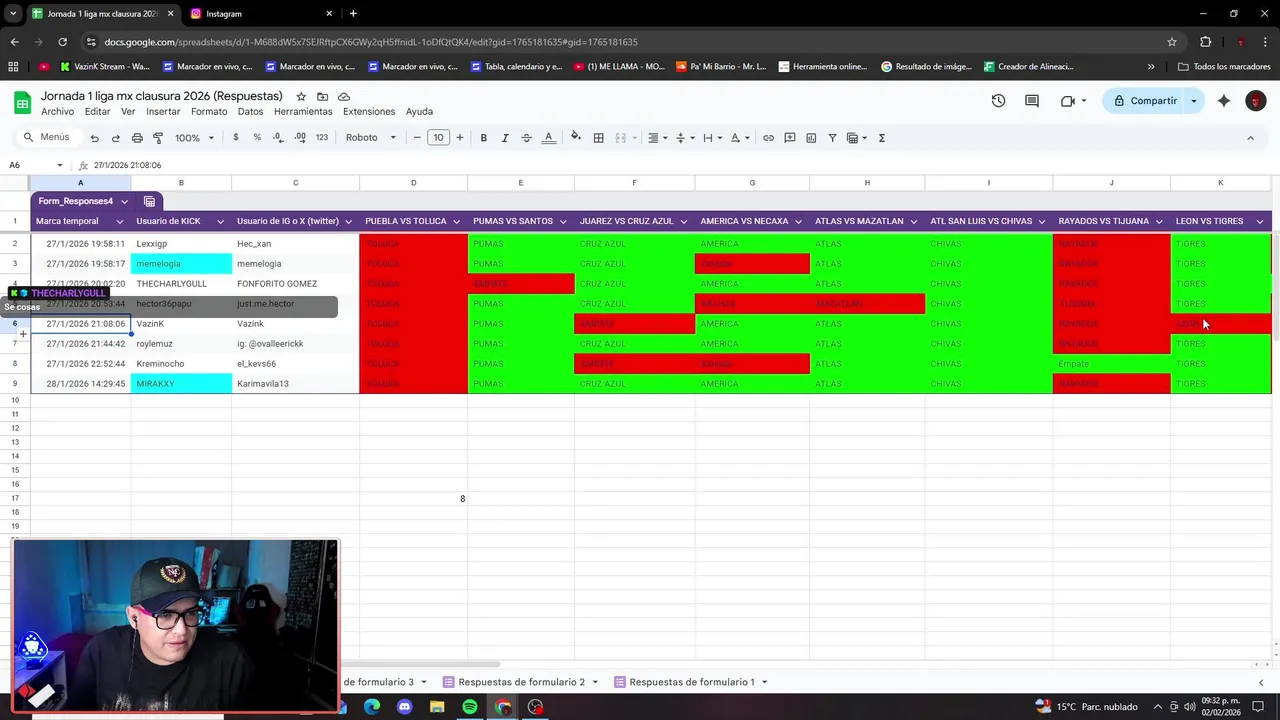Viewport: 1280px width, 720px height.
Task: Open the version history clock icon
Action: point(998,101)
